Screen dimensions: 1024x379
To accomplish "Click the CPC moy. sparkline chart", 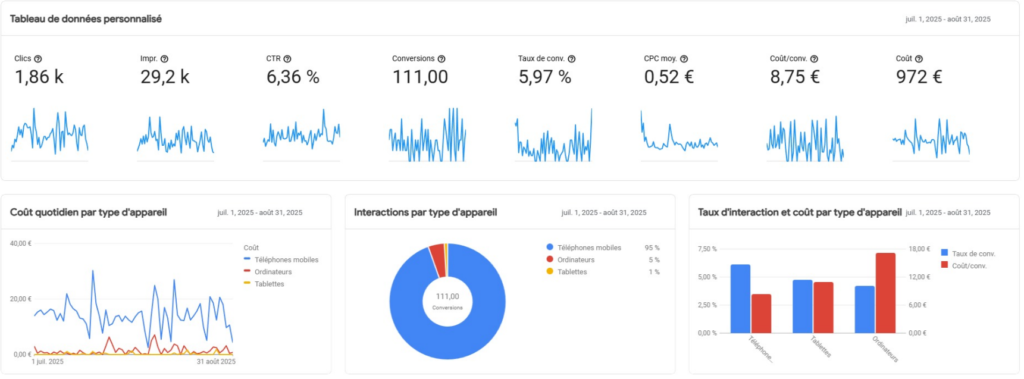I will tap(679, 135).
